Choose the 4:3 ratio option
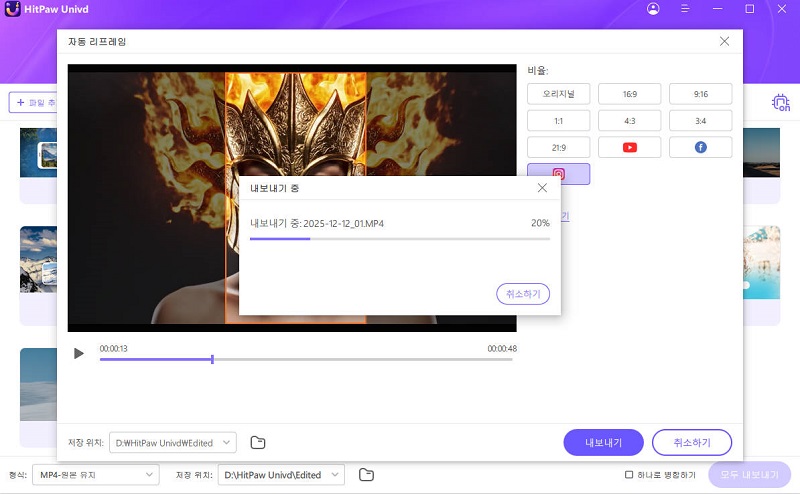This screenshot has height=494, width=800. (x=630, y=121)
